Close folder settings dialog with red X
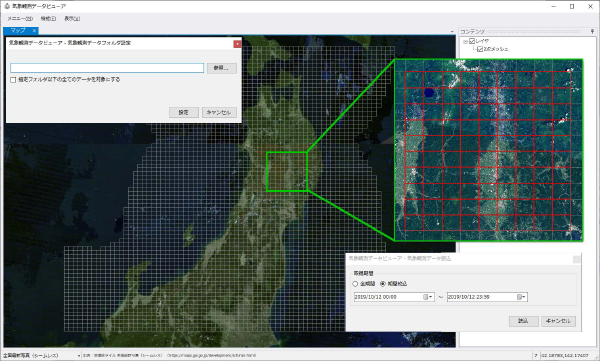600x361 pixels. [x=237, y=44]
